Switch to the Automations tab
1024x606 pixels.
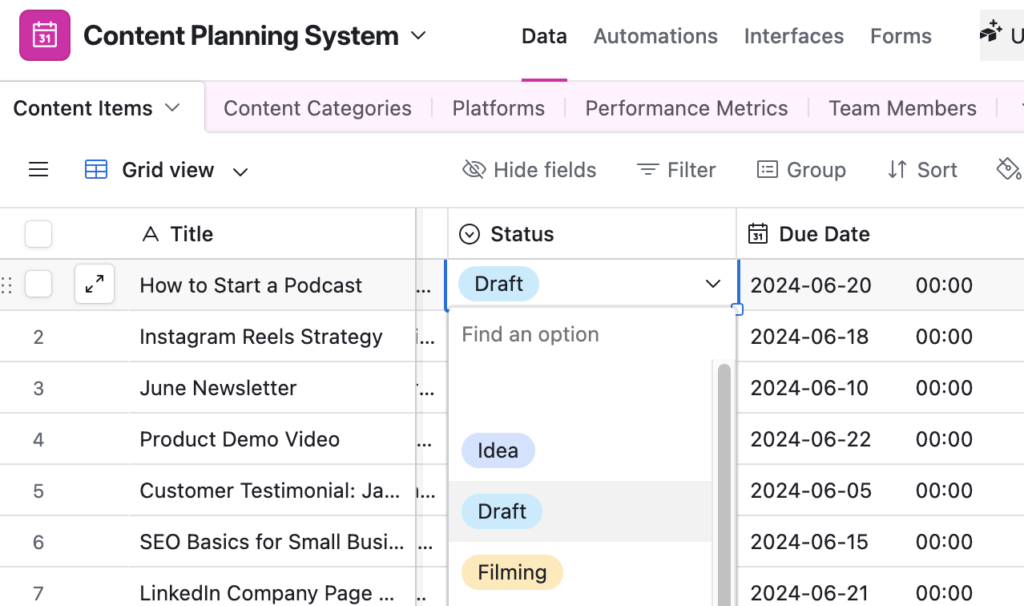pos(655,36)
